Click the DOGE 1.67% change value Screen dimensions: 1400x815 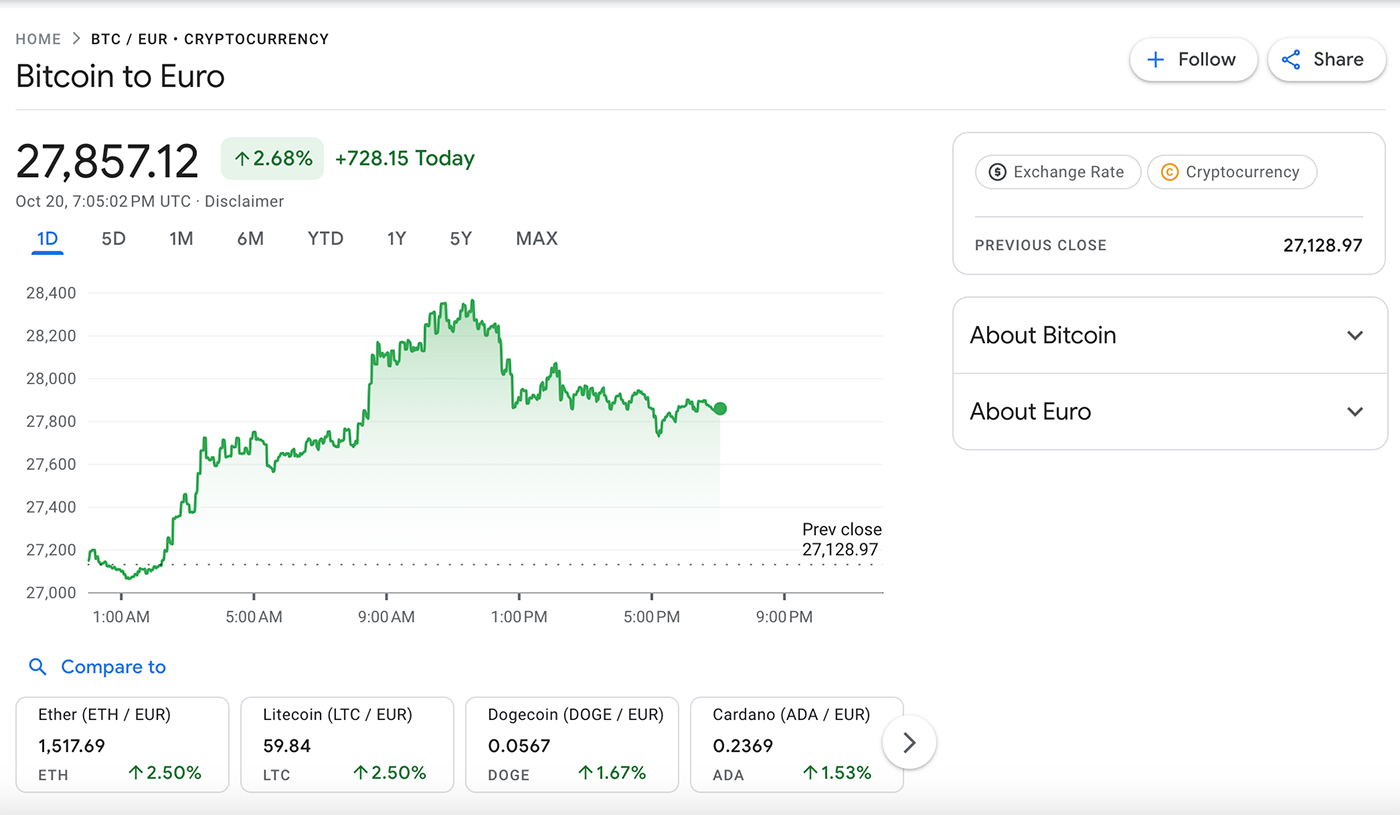612,773
